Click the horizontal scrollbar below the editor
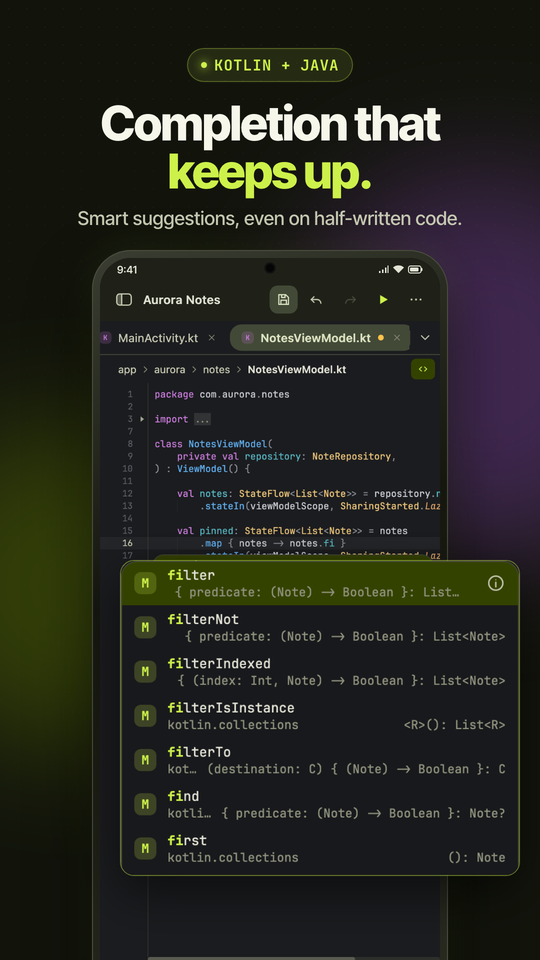This screenshot has height=960, width=540. [x=252, y=958]
